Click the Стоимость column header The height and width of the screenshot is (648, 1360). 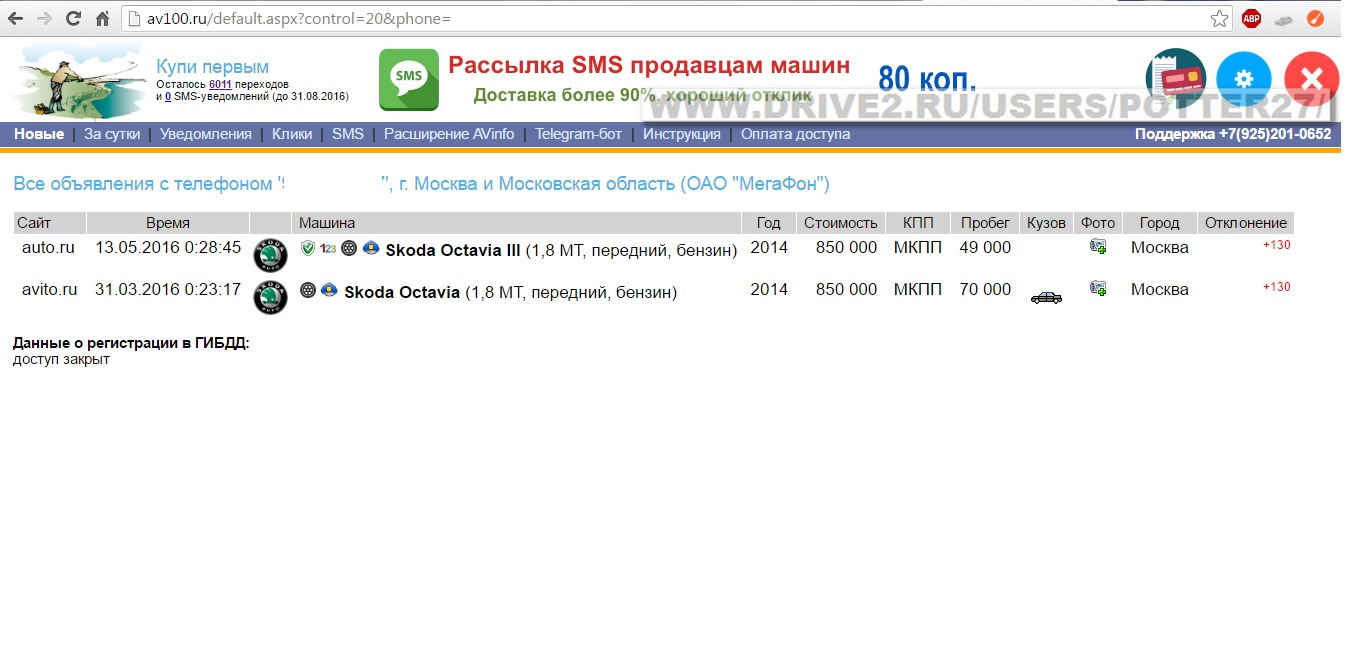point(841,223)
